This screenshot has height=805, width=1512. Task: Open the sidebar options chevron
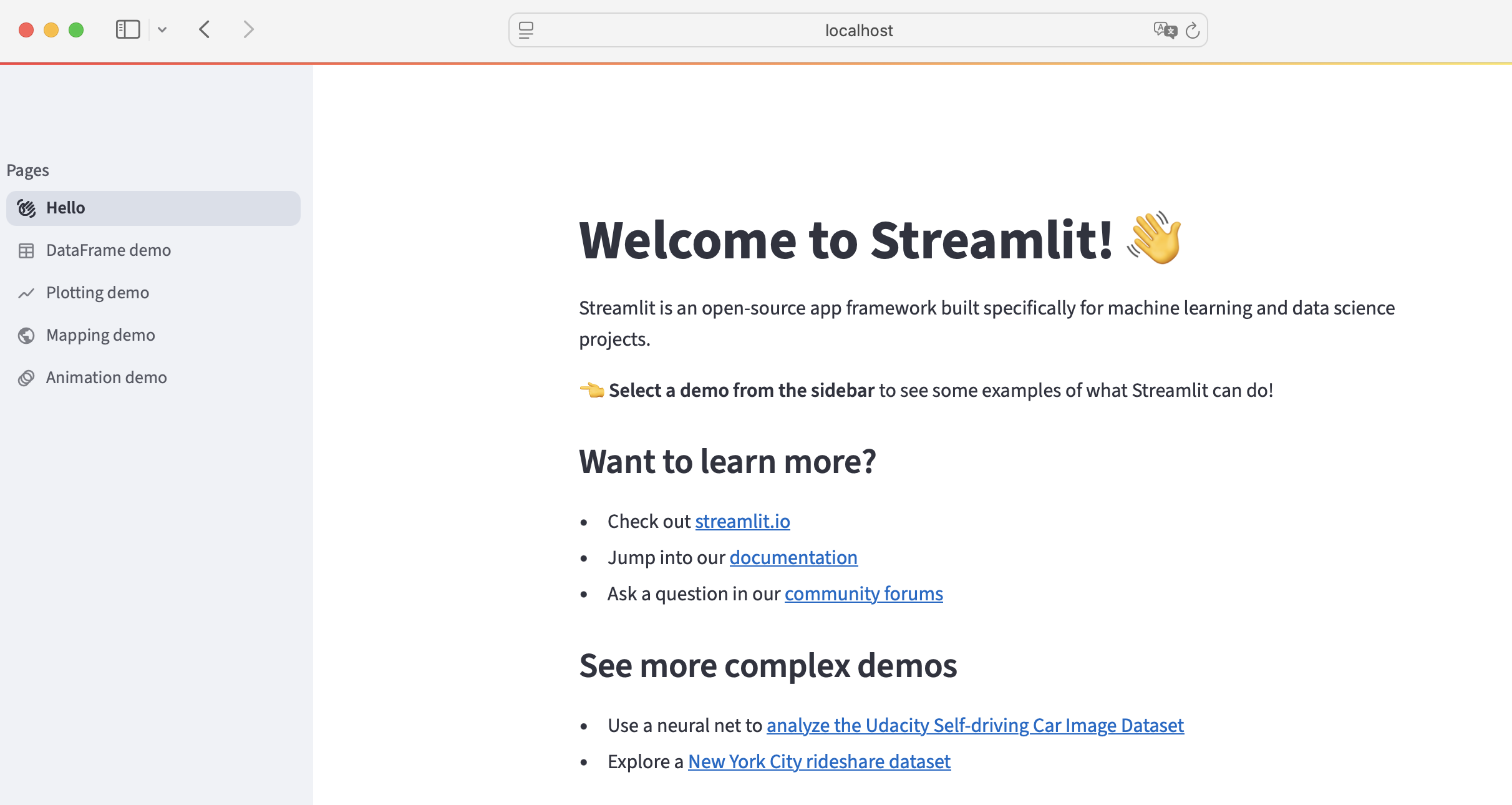click(162, 29)
